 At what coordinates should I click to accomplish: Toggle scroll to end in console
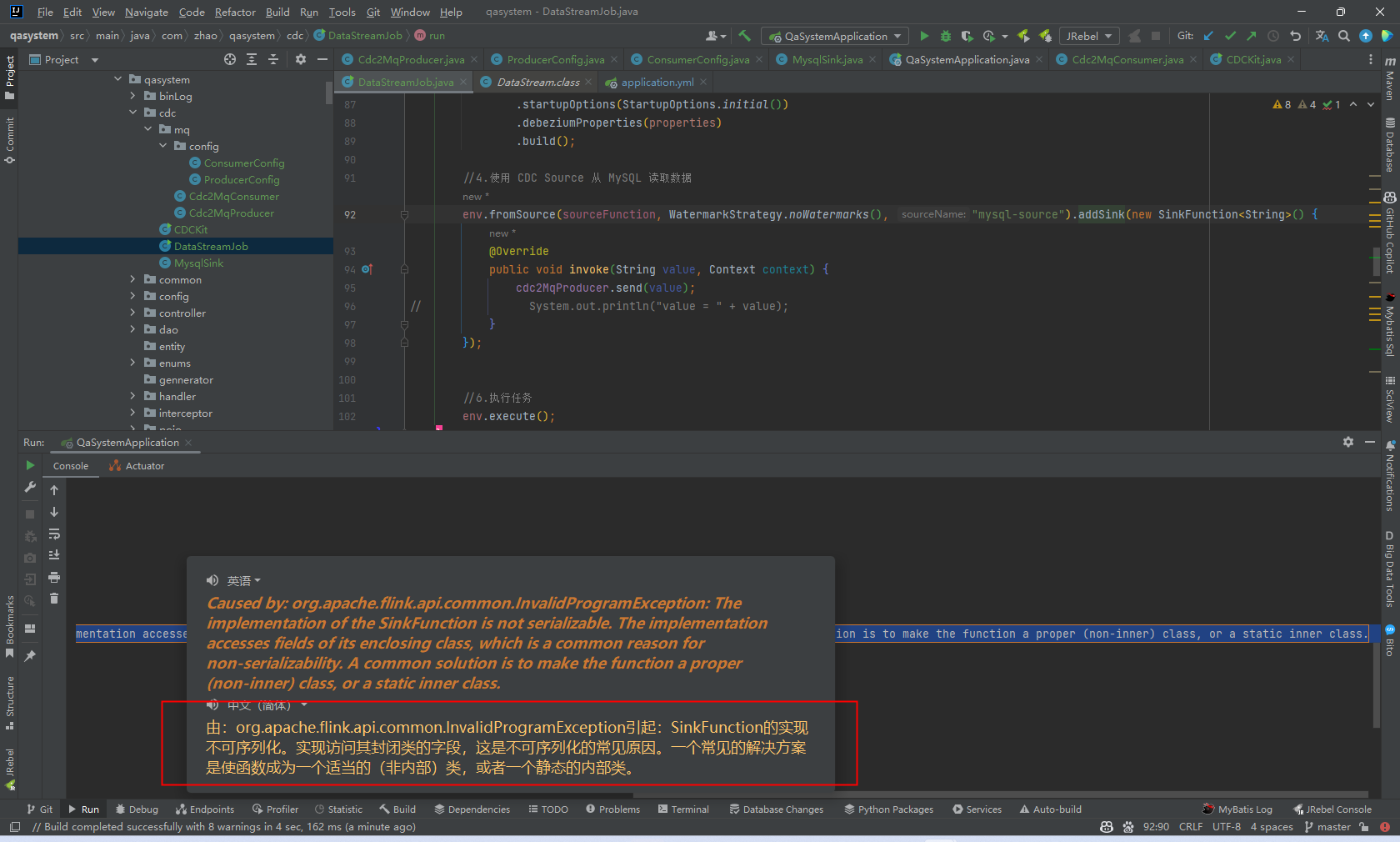pyautogui.click(x=54, y=555)
